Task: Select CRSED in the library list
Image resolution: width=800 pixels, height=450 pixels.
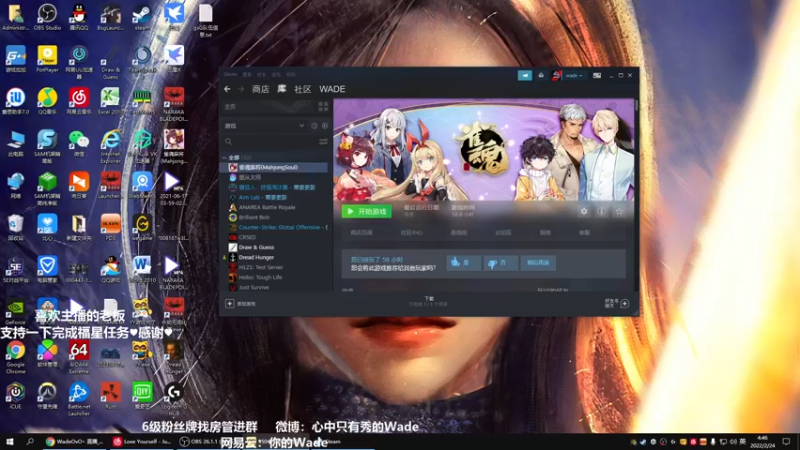Action: (276, 237)
